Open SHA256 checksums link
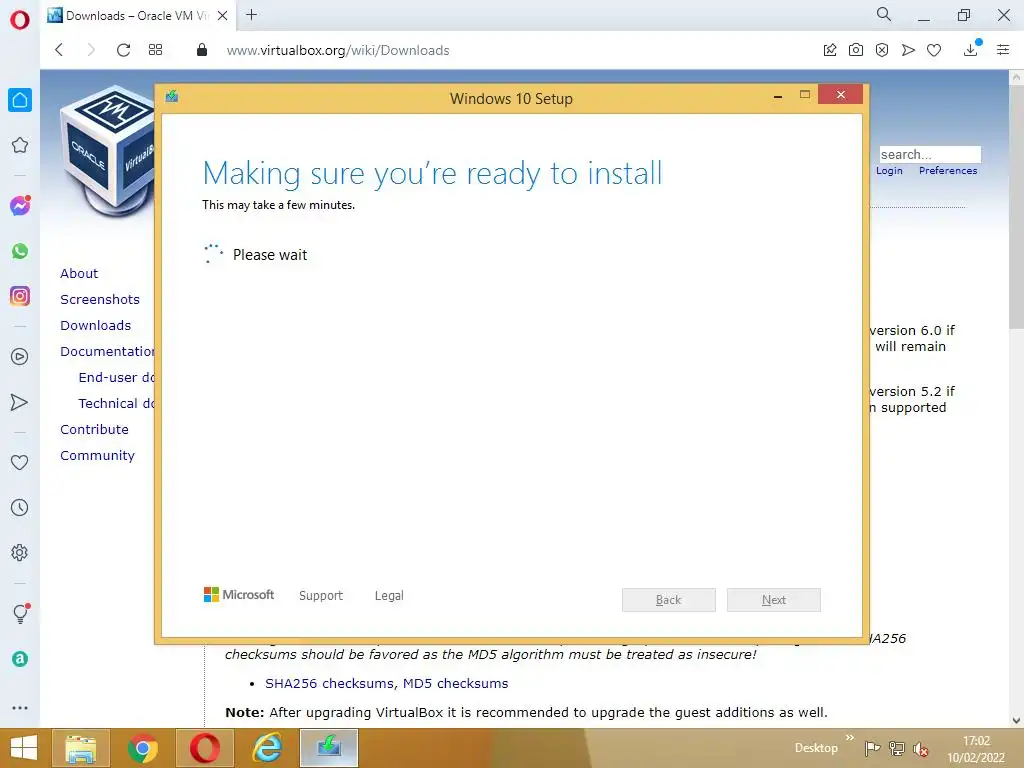 click(329, 684)
